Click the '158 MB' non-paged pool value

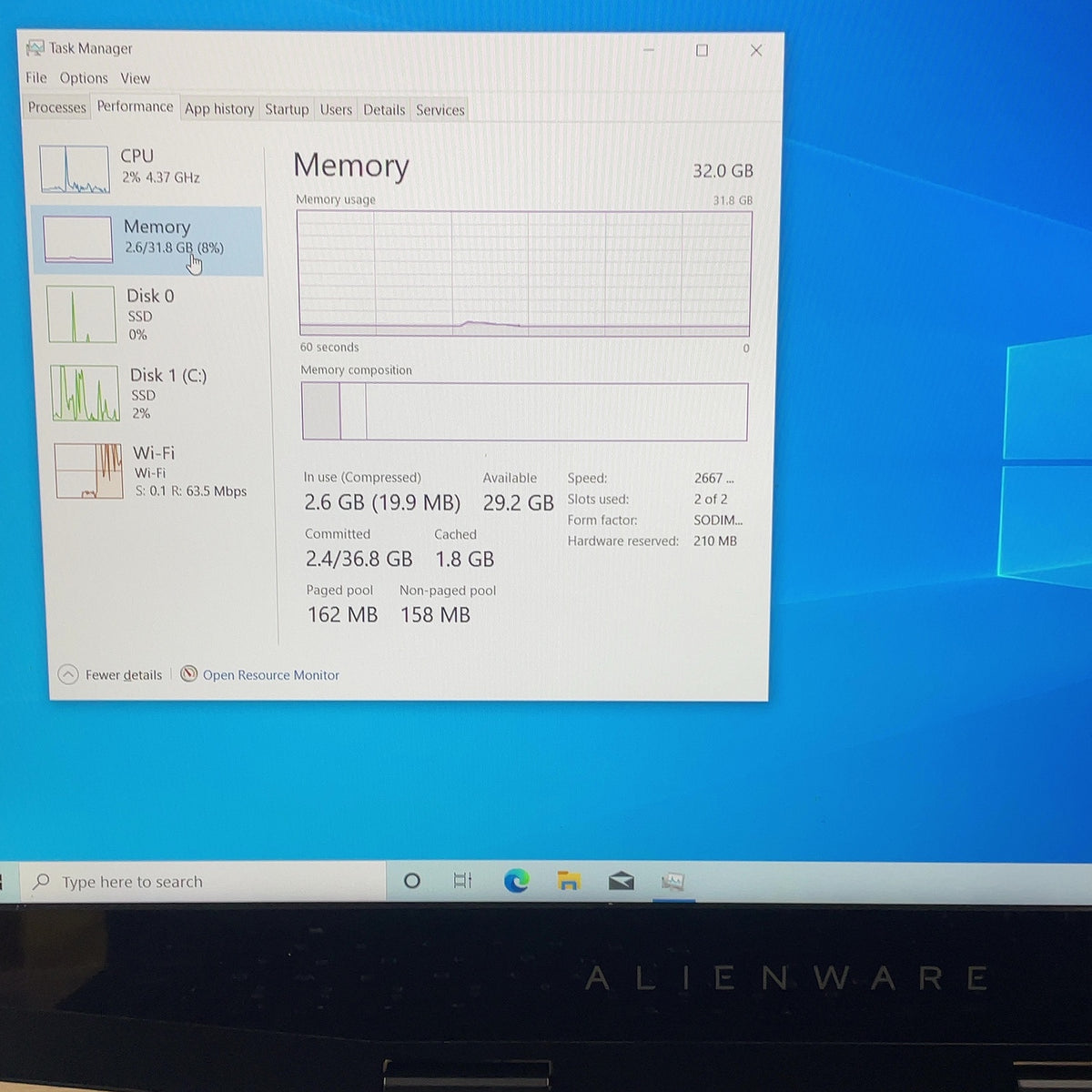435,615
